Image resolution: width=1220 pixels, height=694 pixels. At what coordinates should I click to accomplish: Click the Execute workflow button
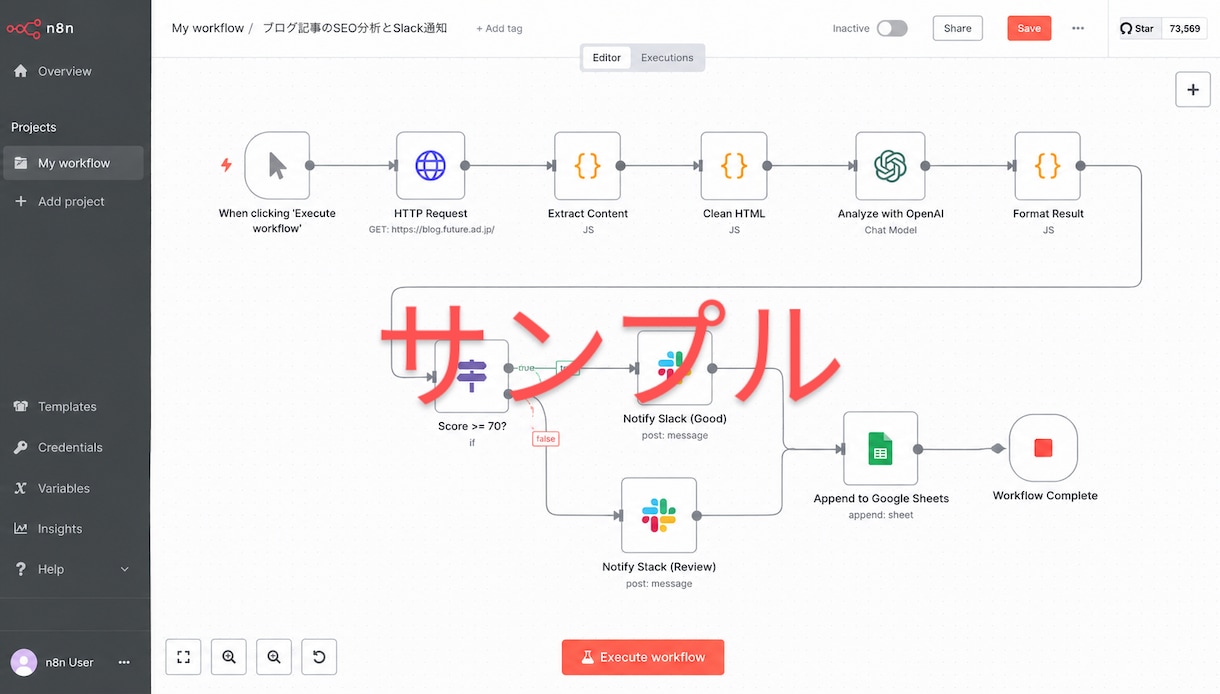[x=643, y=657]
